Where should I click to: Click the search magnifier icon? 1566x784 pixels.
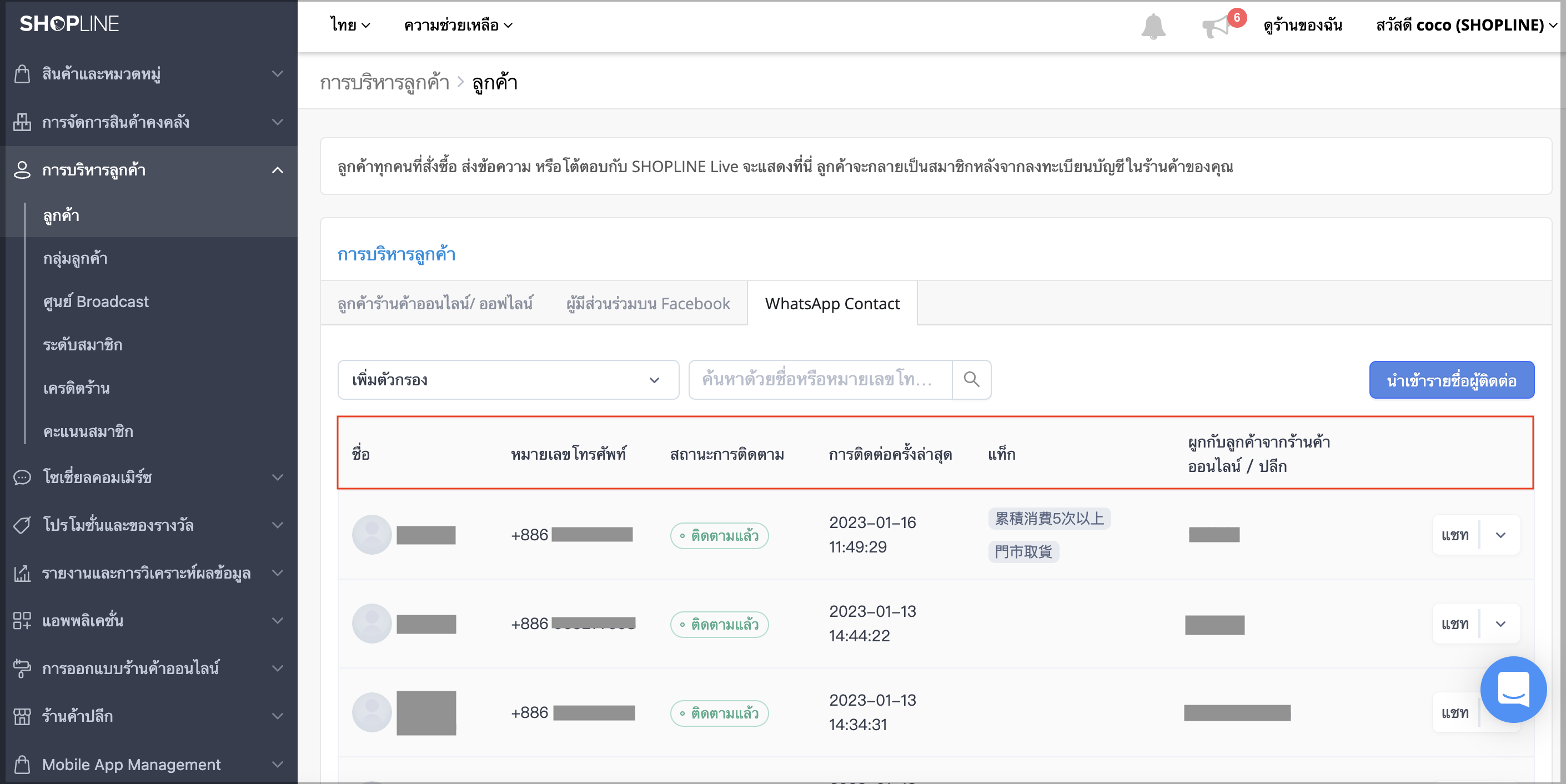tap(971, 380)
